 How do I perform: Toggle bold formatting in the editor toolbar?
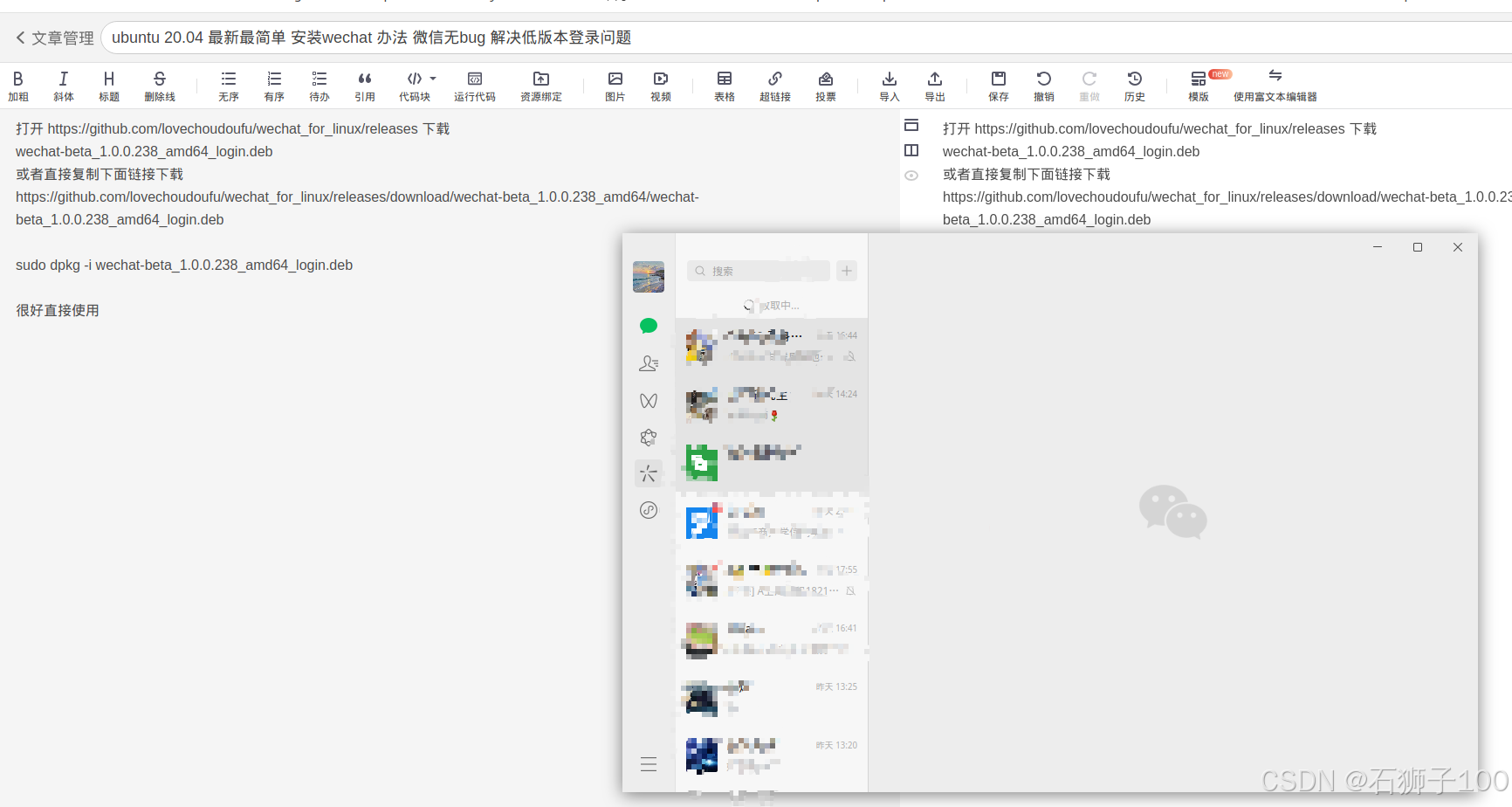17,85
